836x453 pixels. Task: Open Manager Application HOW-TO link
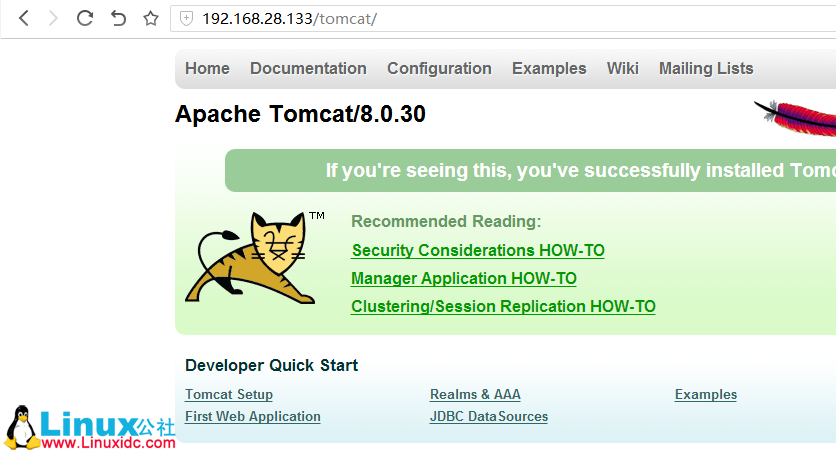tap(463, 278)
